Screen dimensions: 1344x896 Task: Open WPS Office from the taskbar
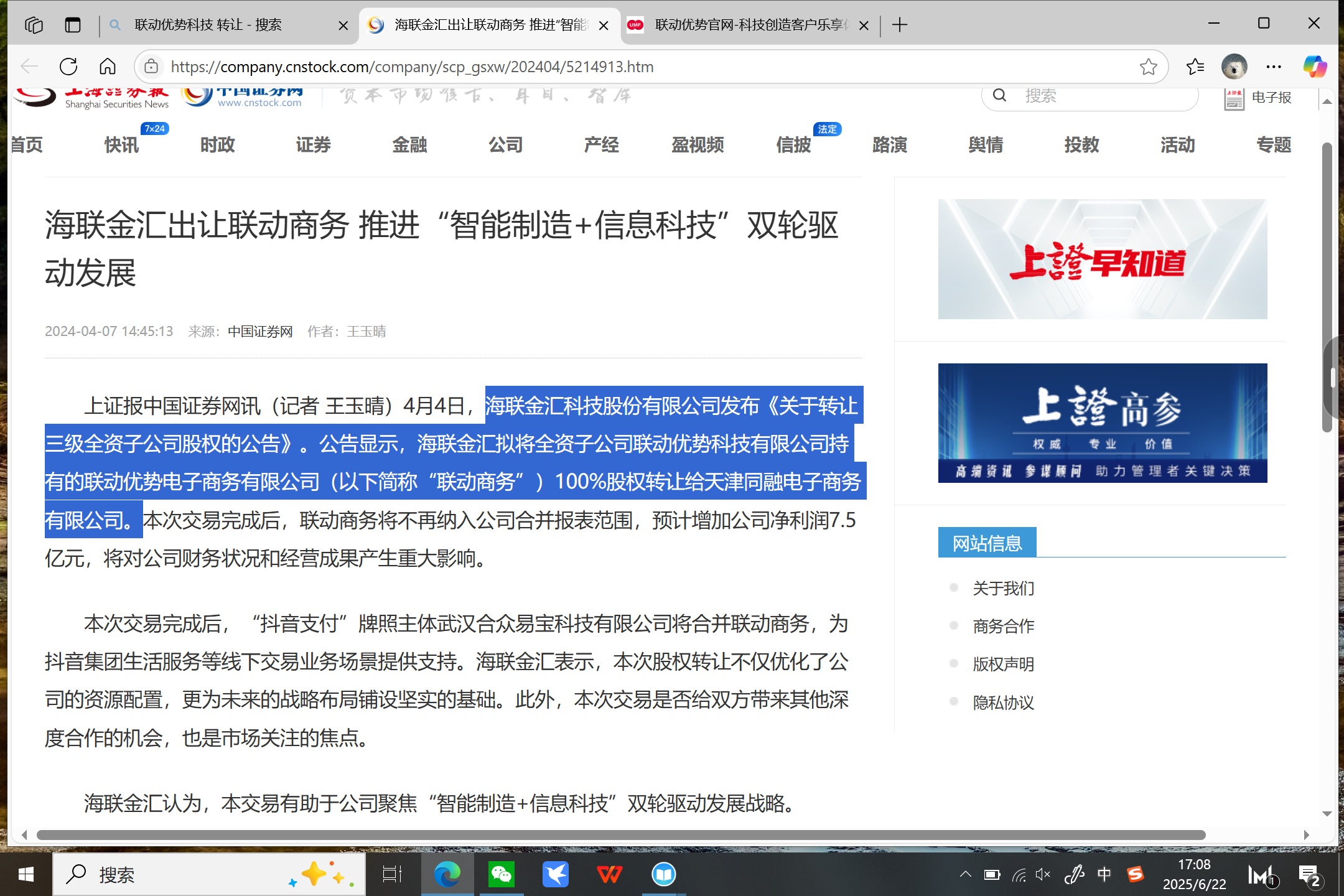coord(609,875)
